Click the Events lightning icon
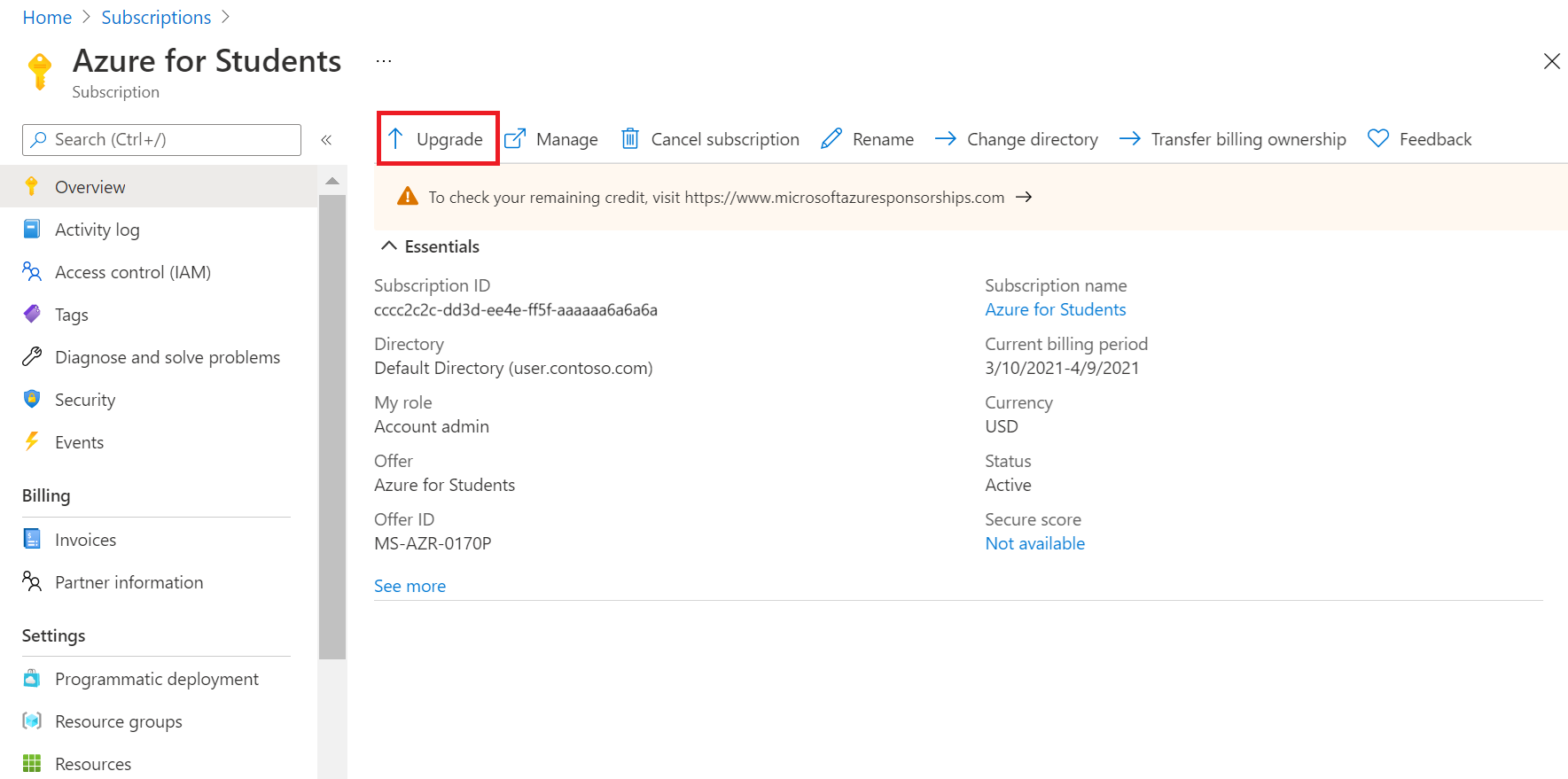The width and height of the screenshot is (1568, 779). [32, 442]
